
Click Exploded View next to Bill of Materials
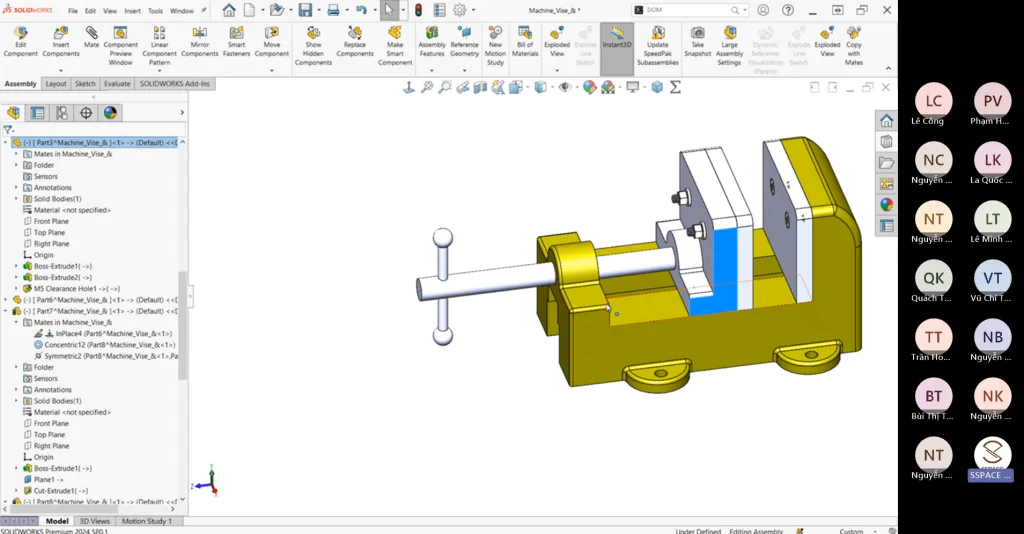[x=557, y=42]
